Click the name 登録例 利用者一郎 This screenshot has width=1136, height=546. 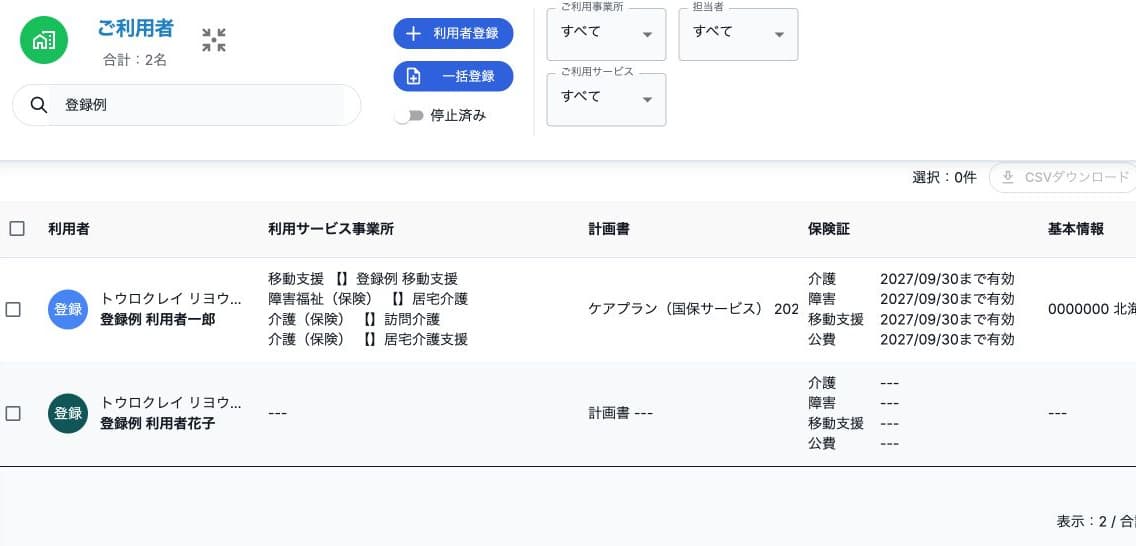tap(157, 319)
